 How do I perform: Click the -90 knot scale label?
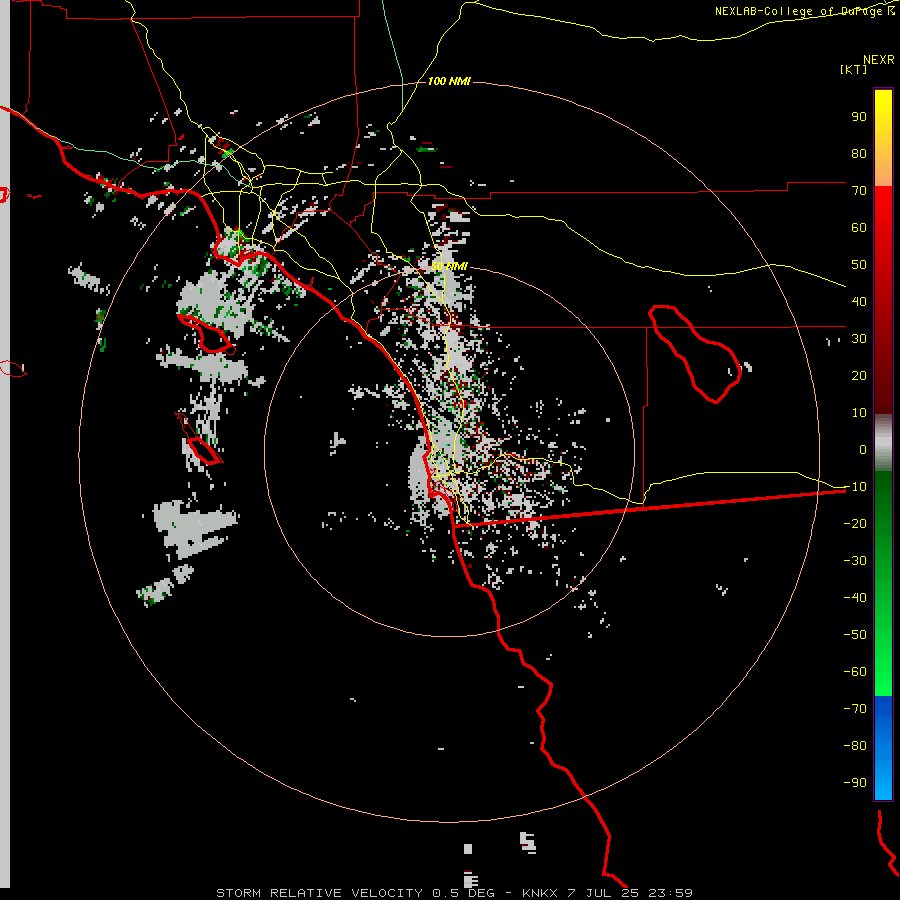pyautogui.click(x=855, y=782)
